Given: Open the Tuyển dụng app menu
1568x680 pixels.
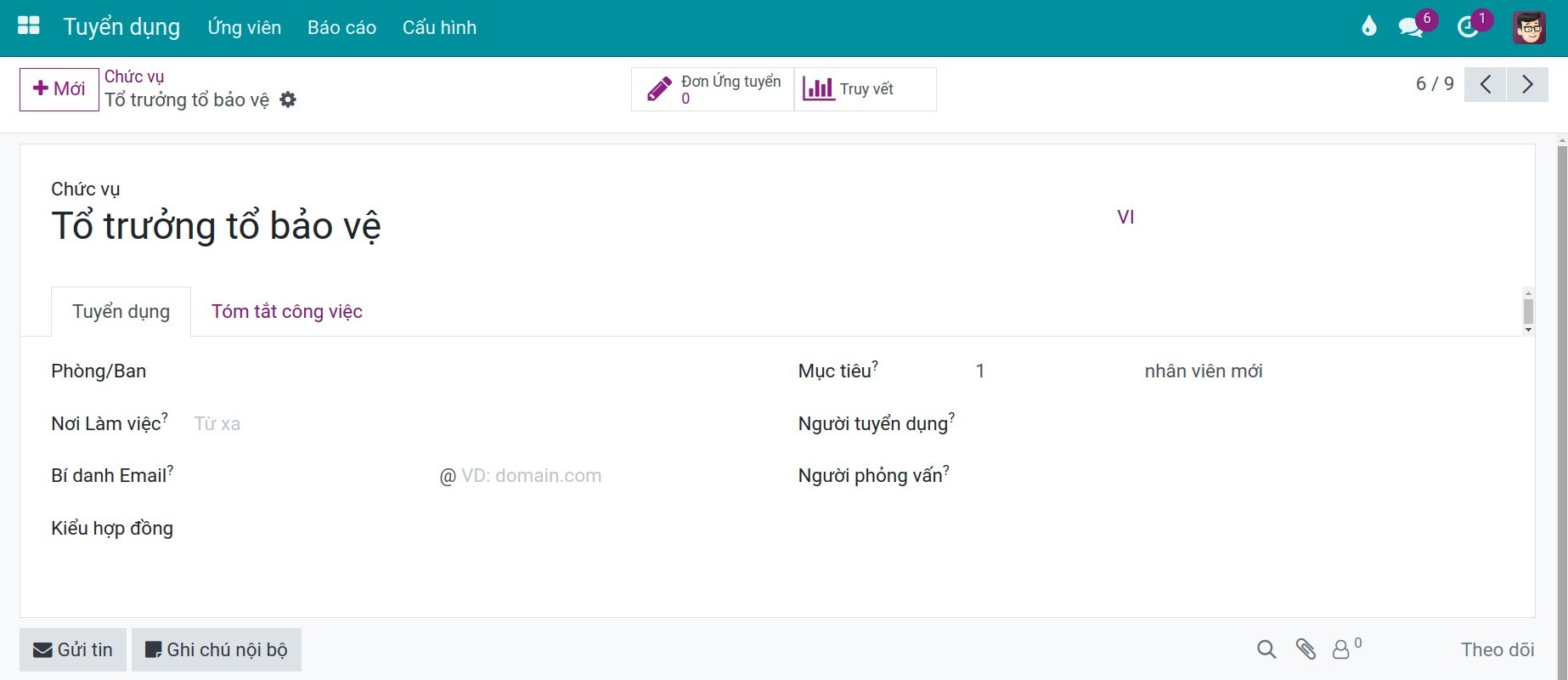Looking at the screenshot, I should pos(121,27).
